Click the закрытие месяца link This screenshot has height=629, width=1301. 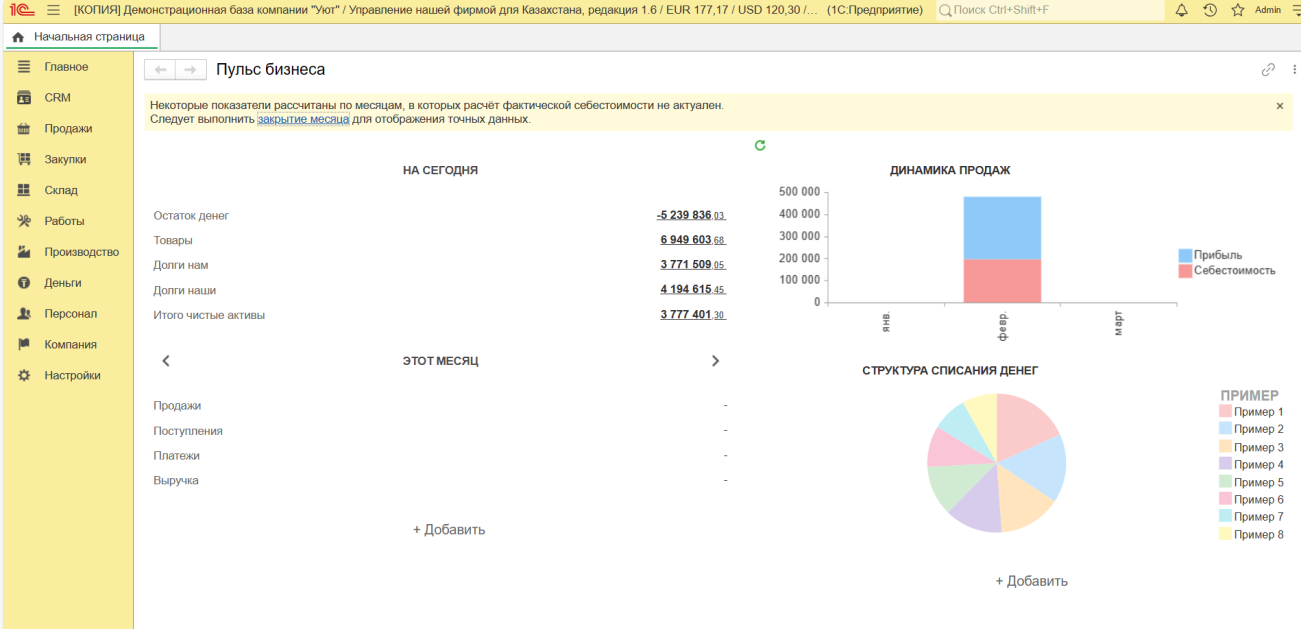coord(303,119)
